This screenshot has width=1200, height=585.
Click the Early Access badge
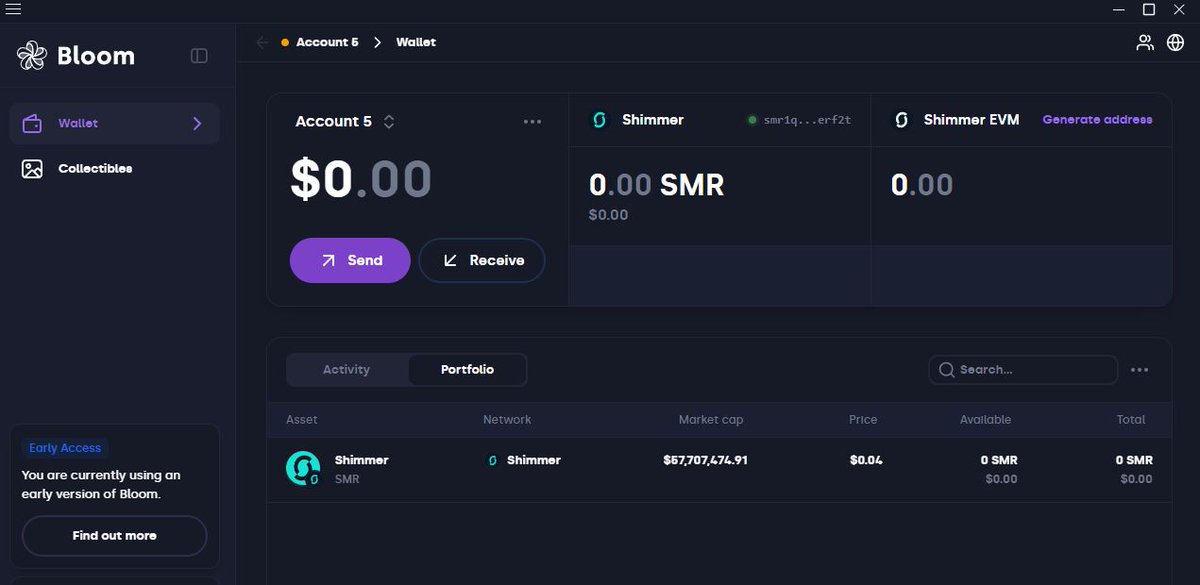tap(65, 448)
